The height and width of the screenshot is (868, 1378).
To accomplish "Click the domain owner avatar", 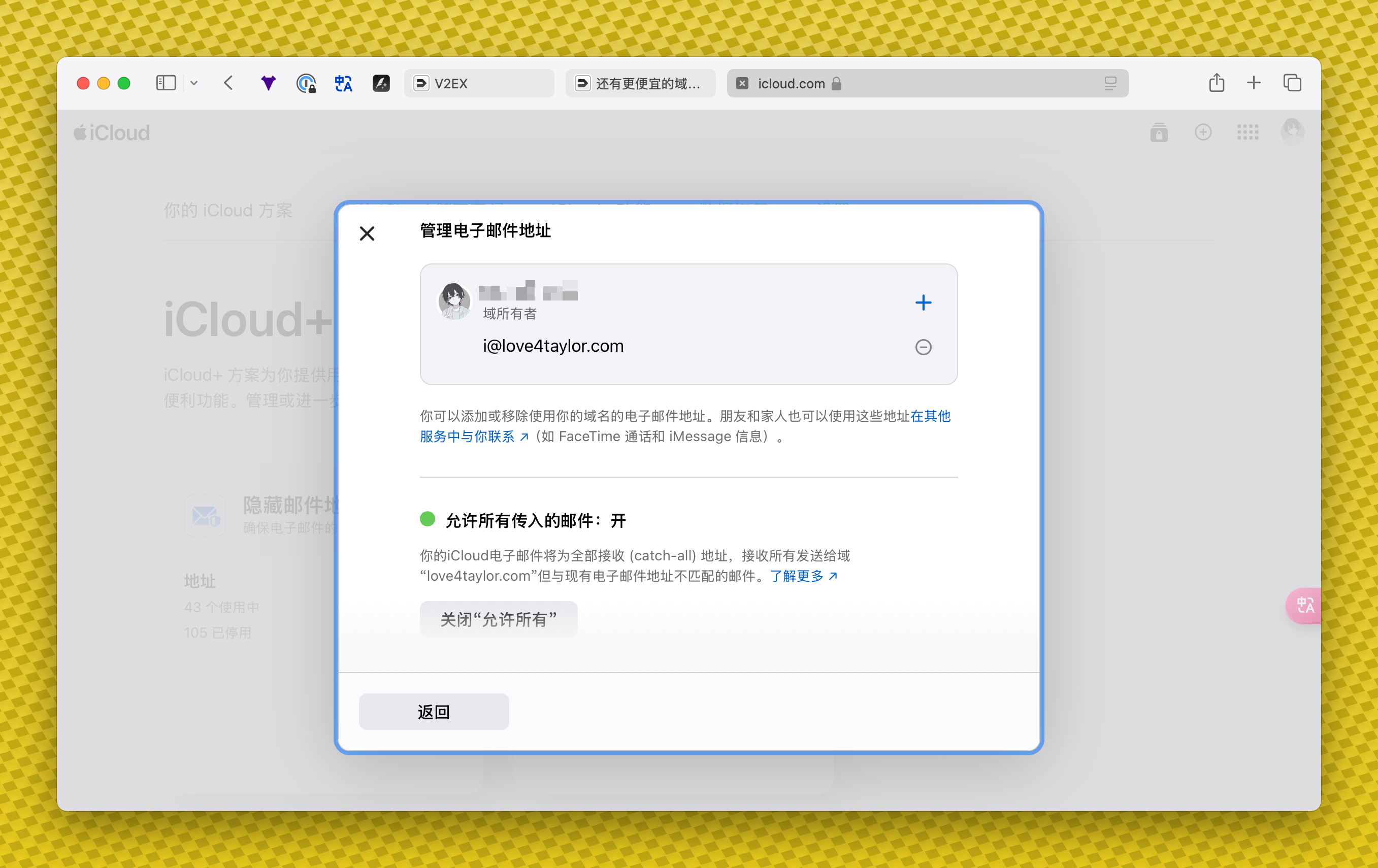I will pos(454,301).
